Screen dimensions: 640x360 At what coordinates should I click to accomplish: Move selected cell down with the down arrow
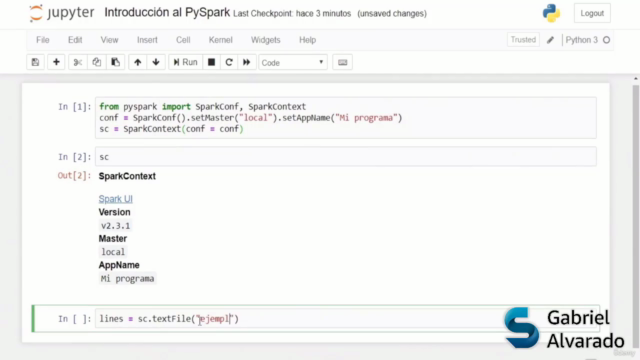click(156, 62)
